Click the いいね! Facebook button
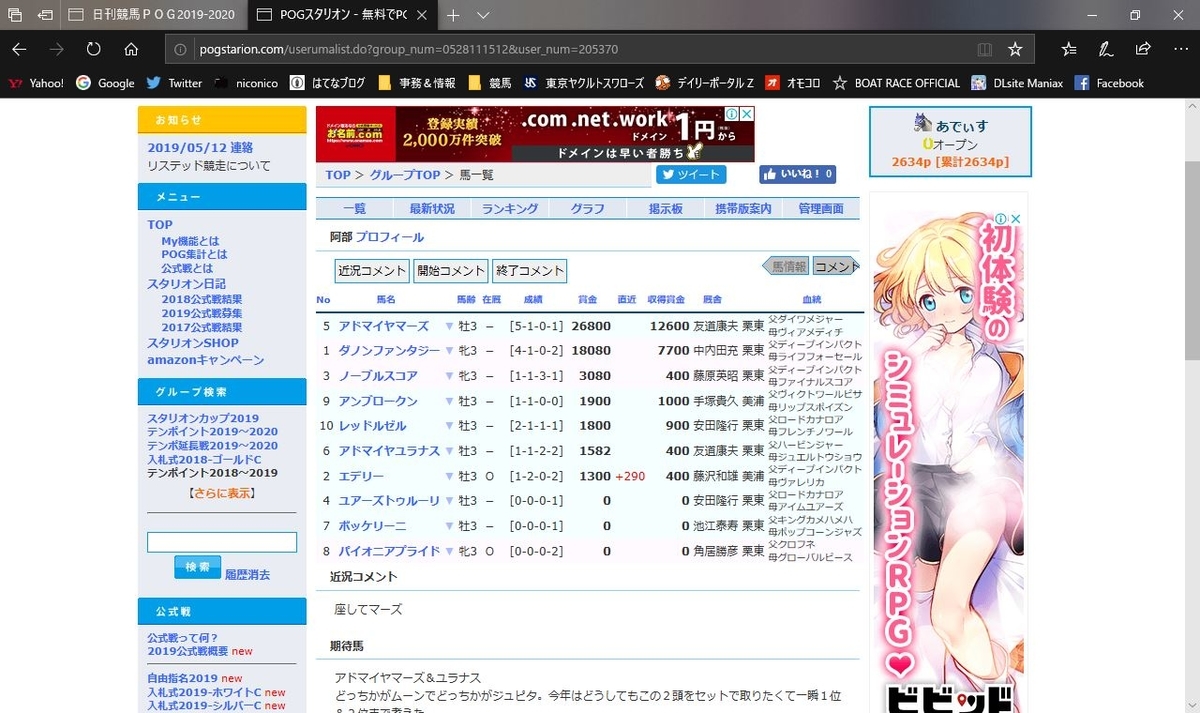Image resolution: width=1200 pixels, height=713 pixels. pyautogui.click(x=797, y=174)
